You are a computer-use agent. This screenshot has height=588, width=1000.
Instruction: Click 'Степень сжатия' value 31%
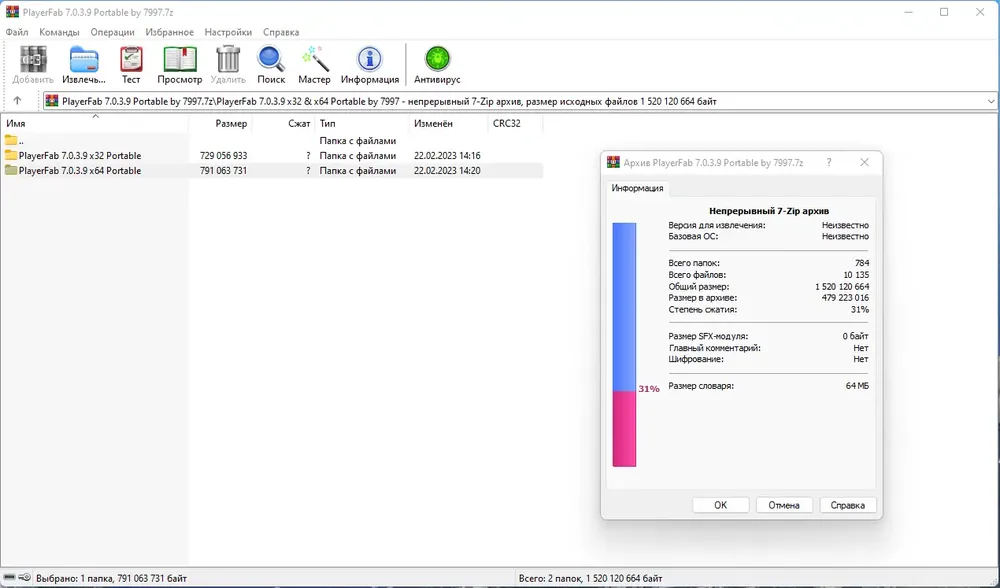point(860,309)
